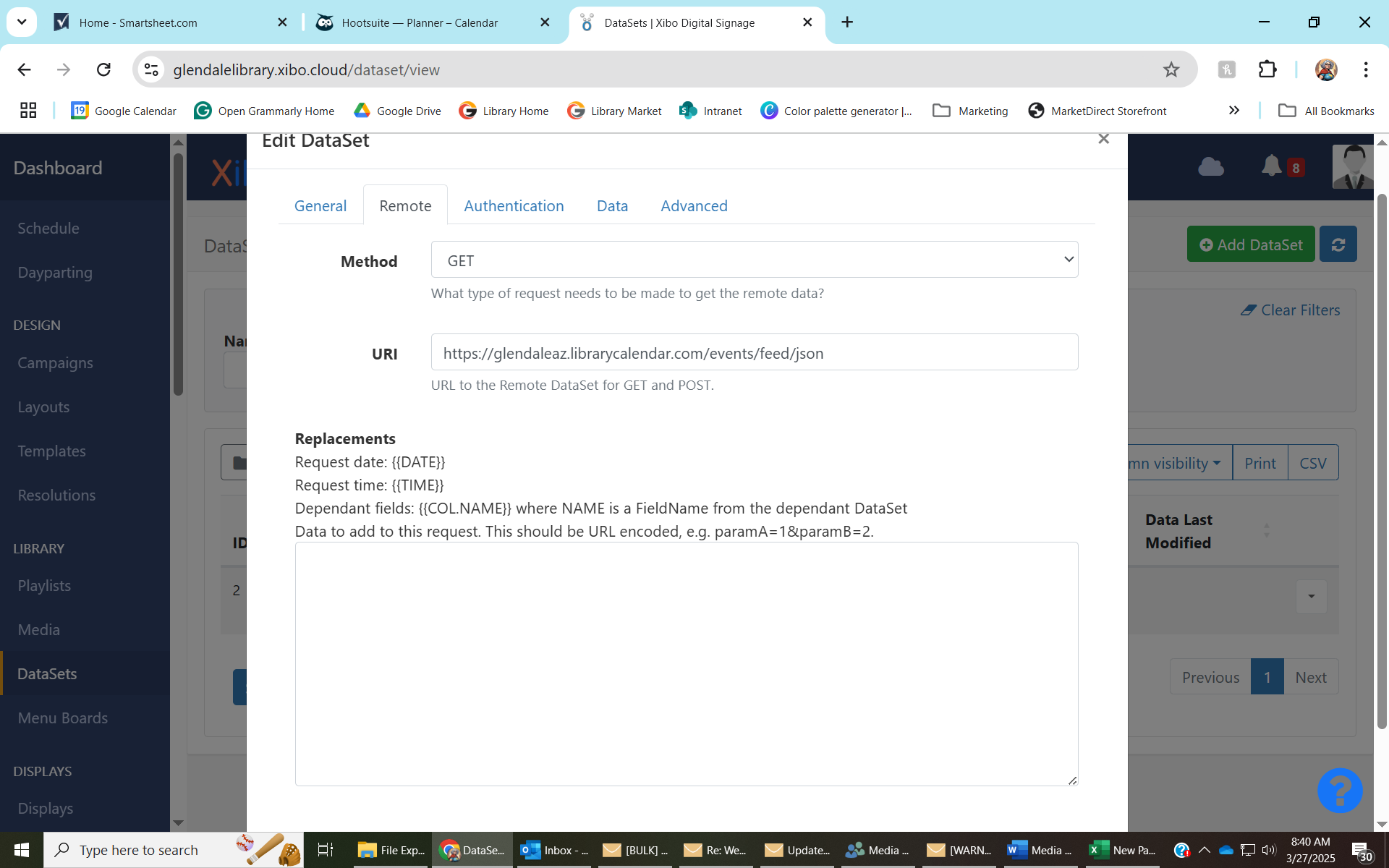Switch to the Data tab
The image size is (1389, 868).
[612, 205]
